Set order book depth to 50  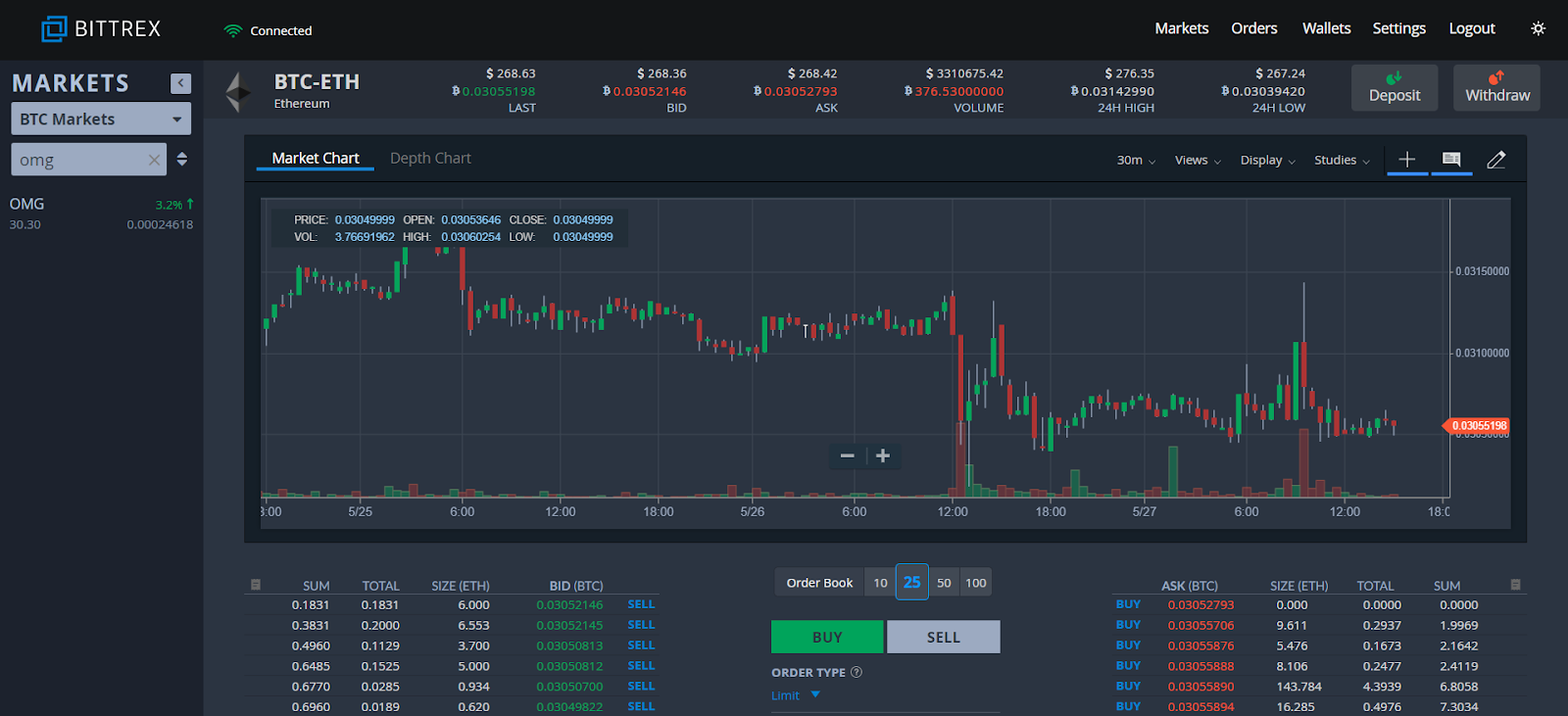944,583
